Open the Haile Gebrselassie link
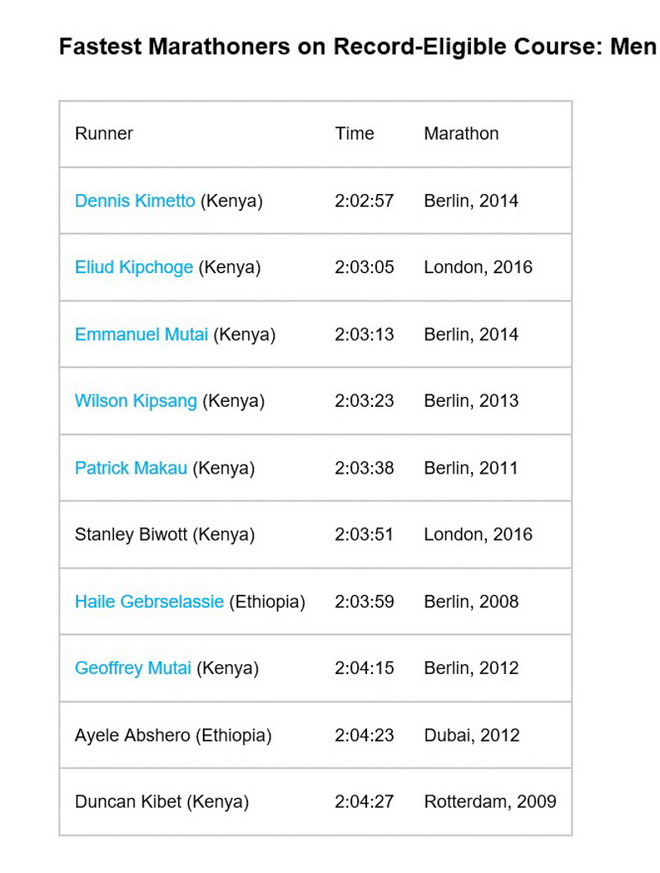Image resolution: width=660 pixels, height=873 pixels. pos(149,602)
